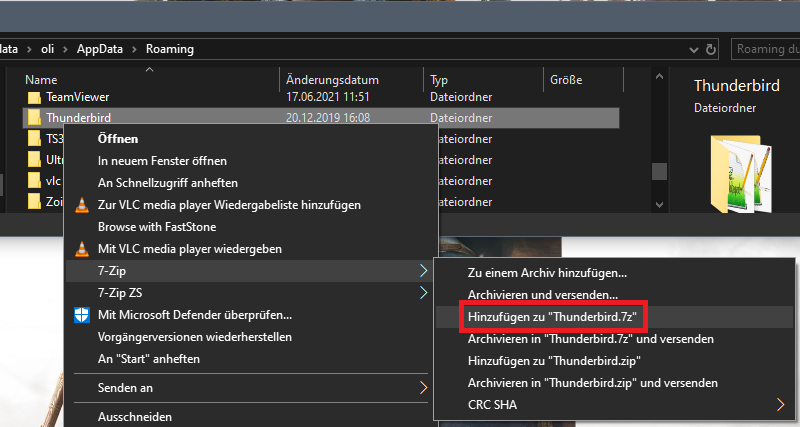This screenshot has height=427, width=800.
Task: Click the Microsoft Defender shield icon
Action: tap(82, 315)
